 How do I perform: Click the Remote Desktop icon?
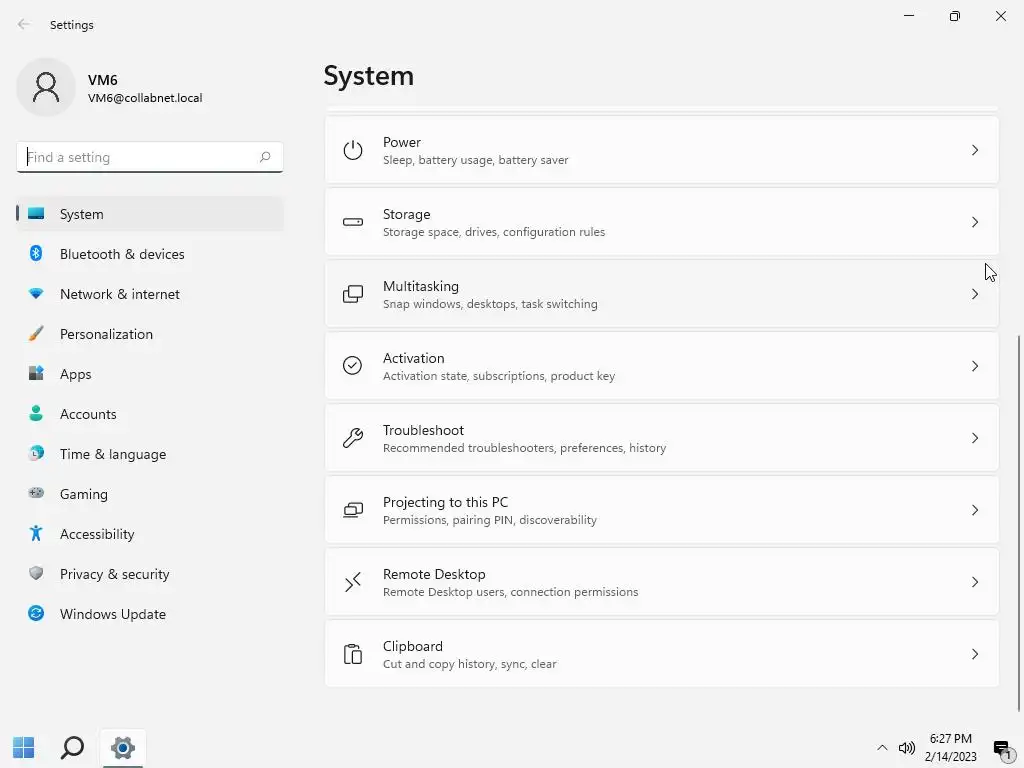pyautogui.click(x=352, y=582)
